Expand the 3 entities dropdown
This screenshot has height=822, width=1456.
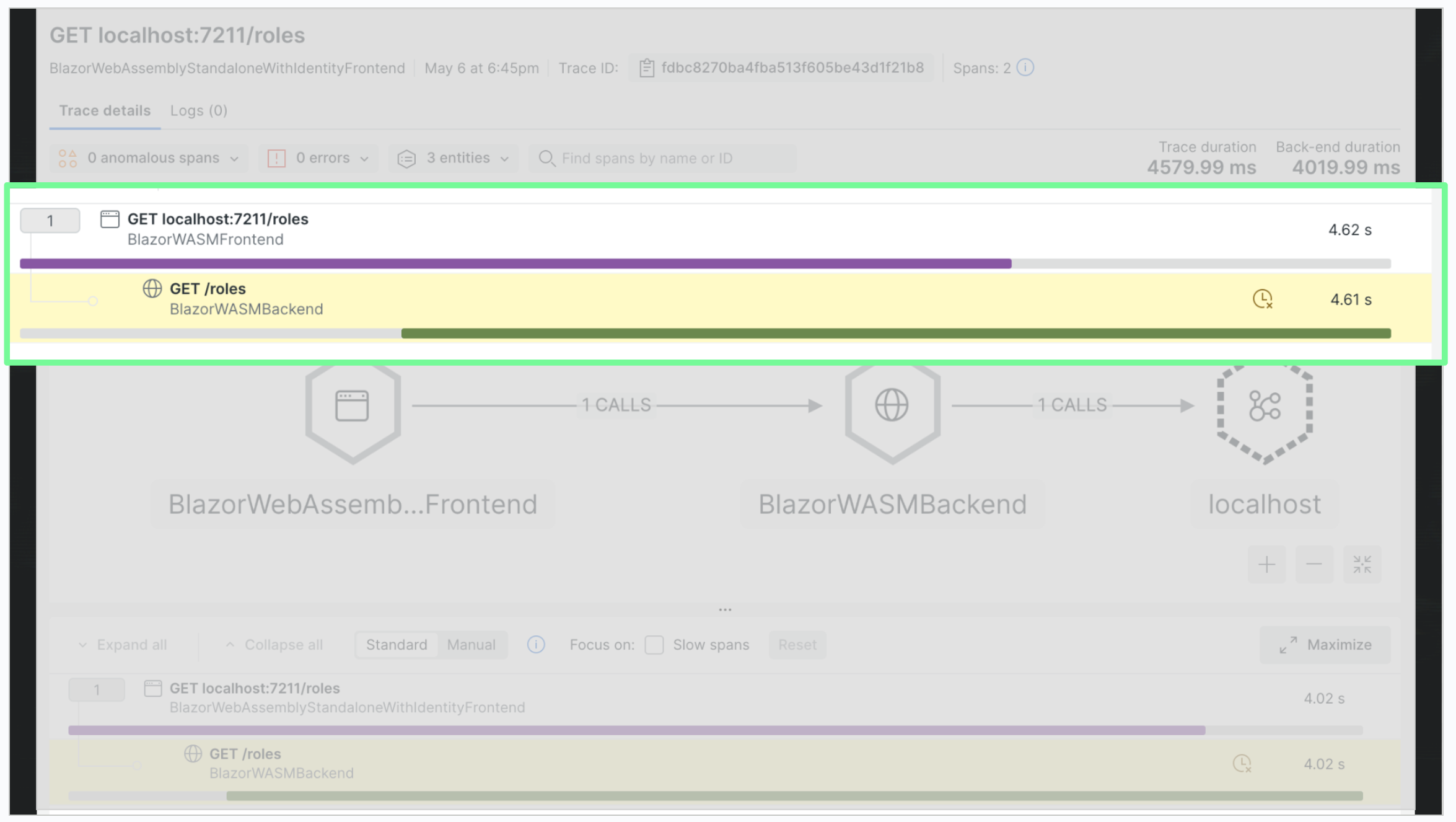pos(454,158)
